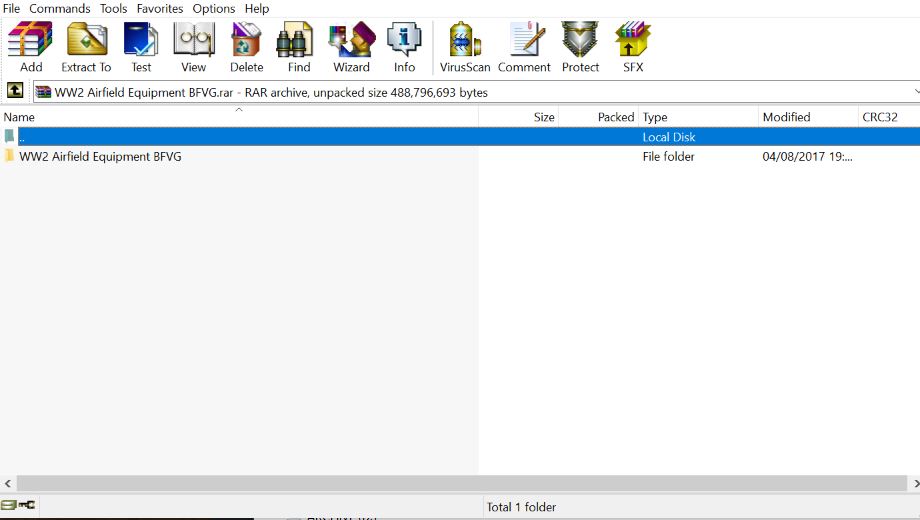Select the parent folder ".." row
Image resolution: width=920 pixels, height=520 pixels.
pyautogui.click(x=460, y=137)
